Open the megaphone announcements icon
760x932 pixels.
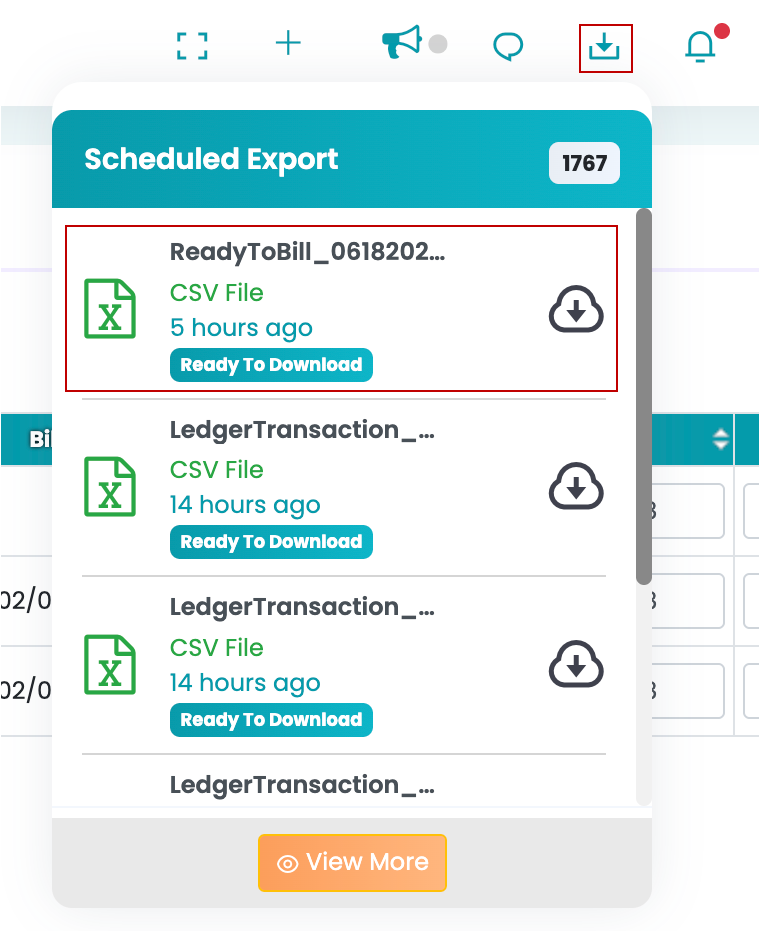(x=402, y=44)
